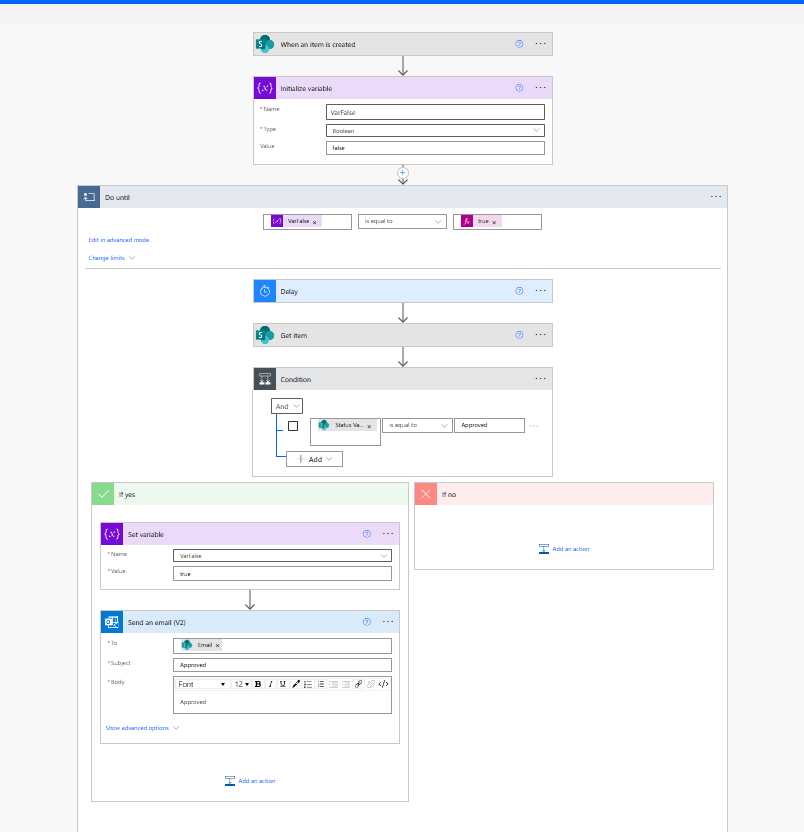Click the Delay action timer icon
This screenshot has height=832, width=804.
pos(265,291)
